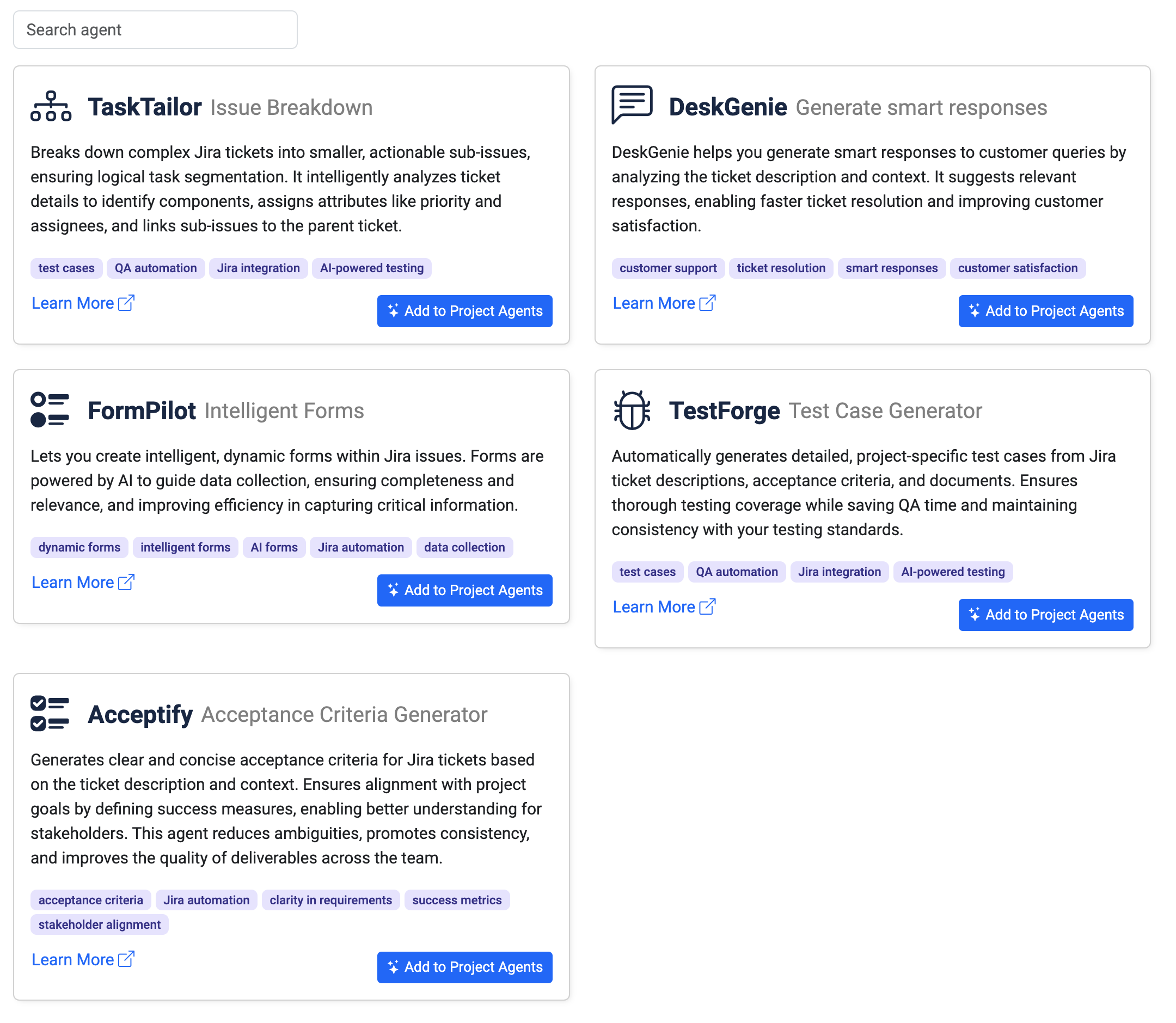Add Acceptify to Project Agents
1176x1023 pixels.
[x=464, y=967]
